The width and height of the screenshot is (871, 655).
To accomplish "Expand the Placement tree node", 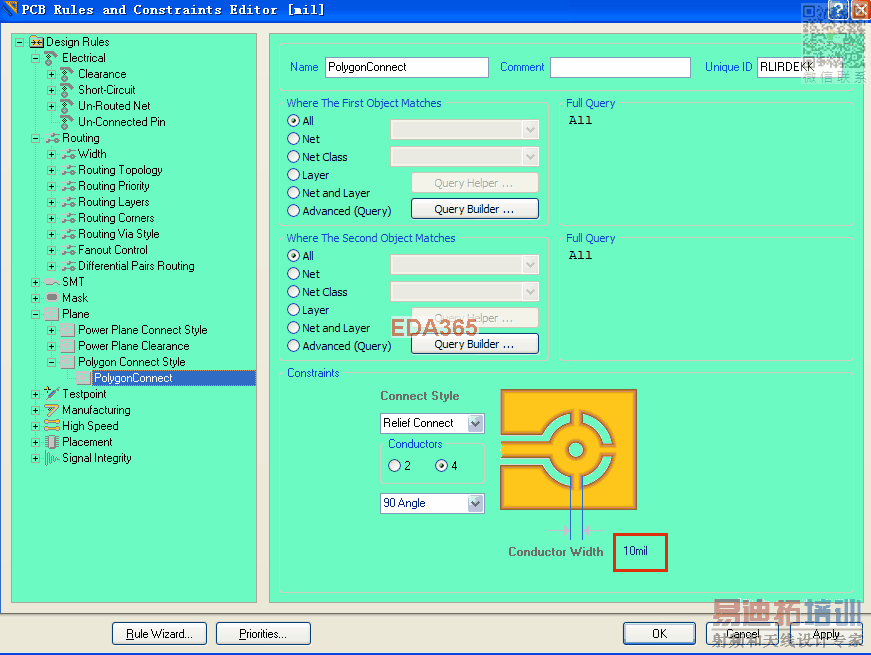I will click(x=36, y=442).
